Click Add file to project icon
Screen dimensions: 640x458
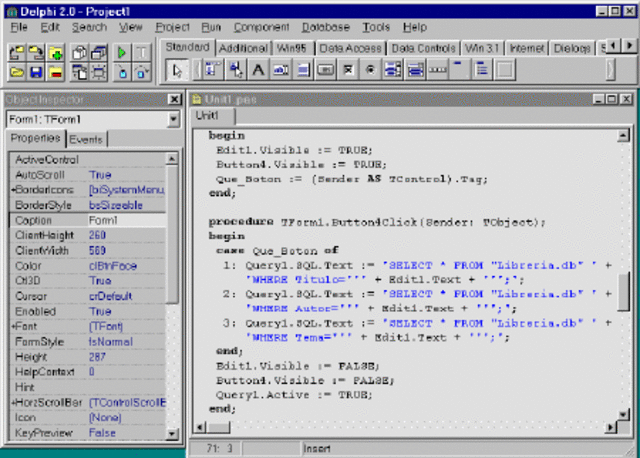coord(56,53)
